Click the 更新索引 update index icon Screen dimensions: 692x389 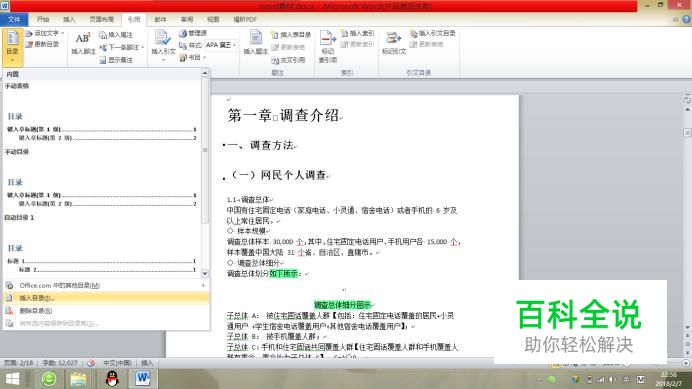345,44
